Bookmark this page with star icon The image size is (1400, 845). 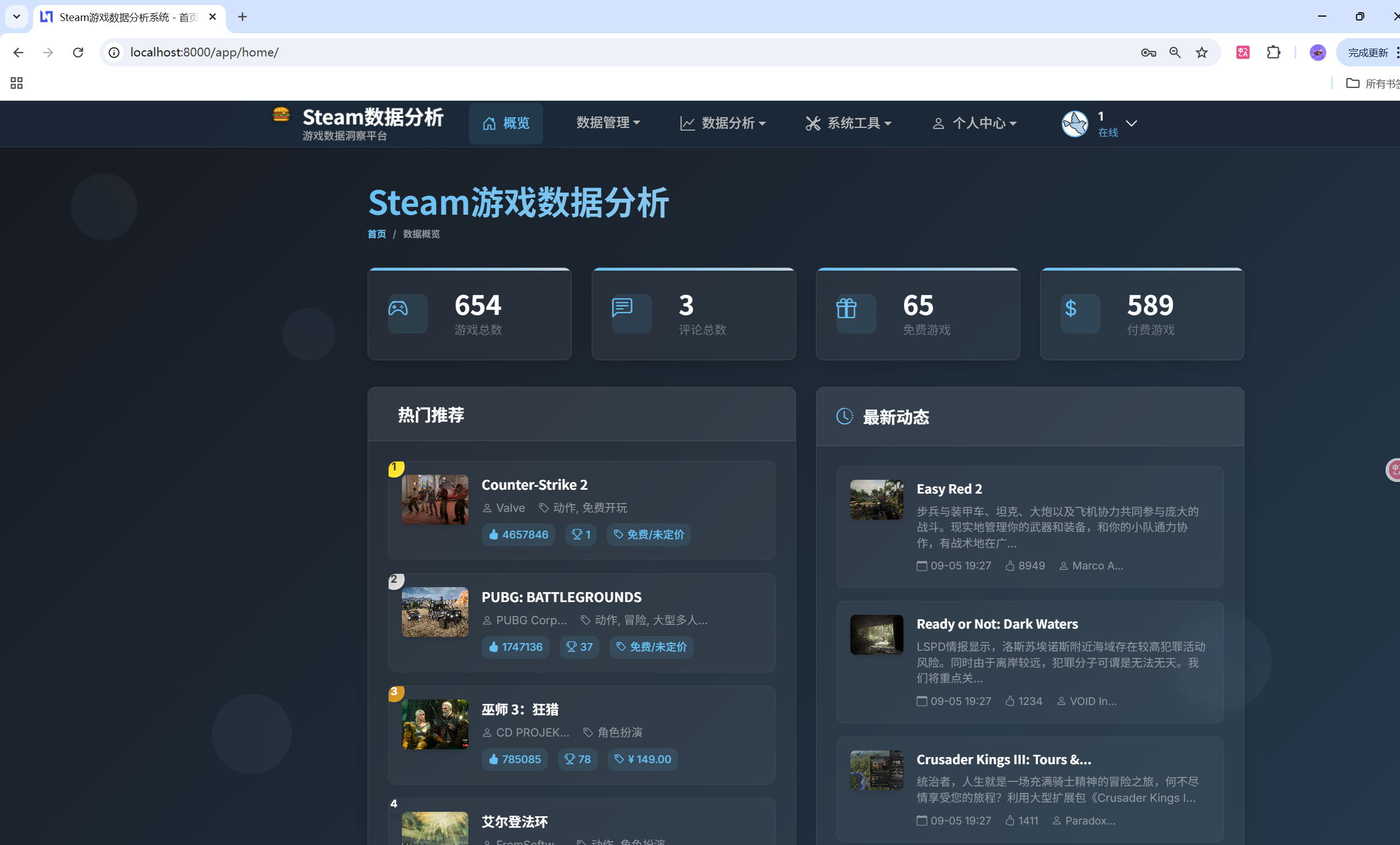[1202, 52]
